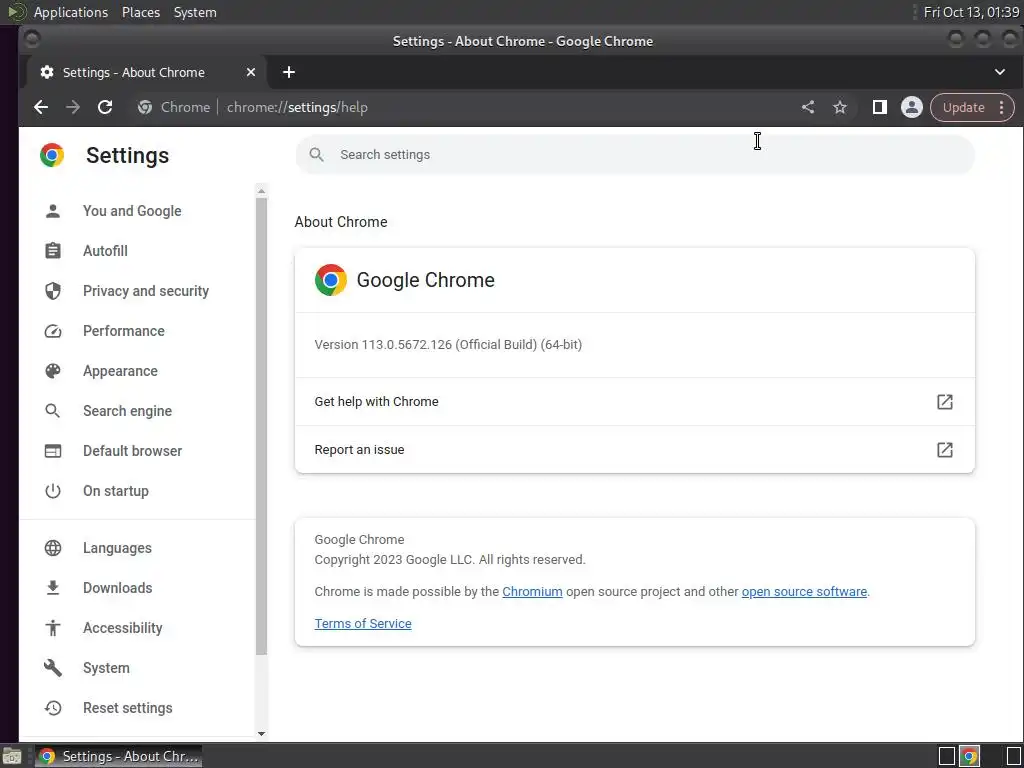Click Report an issue row

635,449
